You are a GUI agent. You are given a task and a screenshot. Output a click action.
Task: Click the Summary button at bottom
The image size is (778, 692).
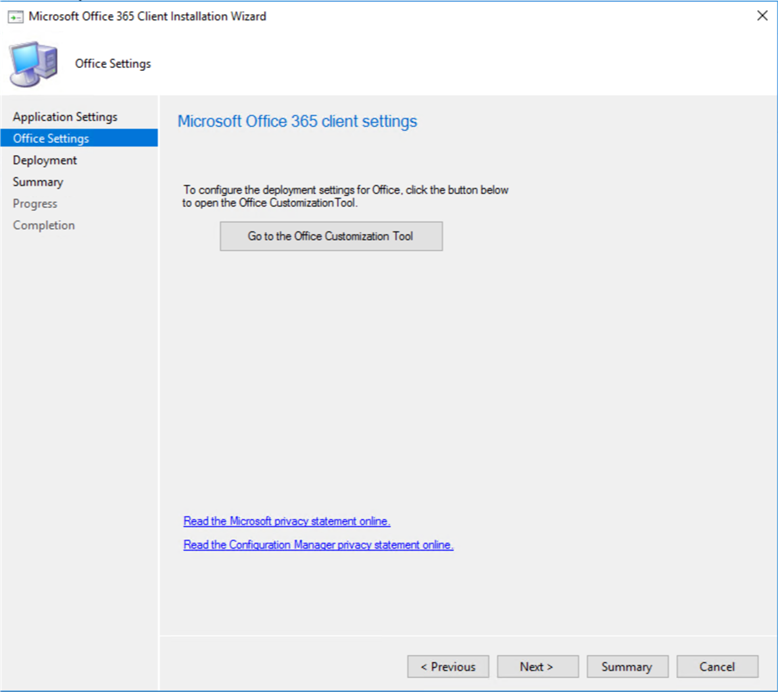coord(627,667)
